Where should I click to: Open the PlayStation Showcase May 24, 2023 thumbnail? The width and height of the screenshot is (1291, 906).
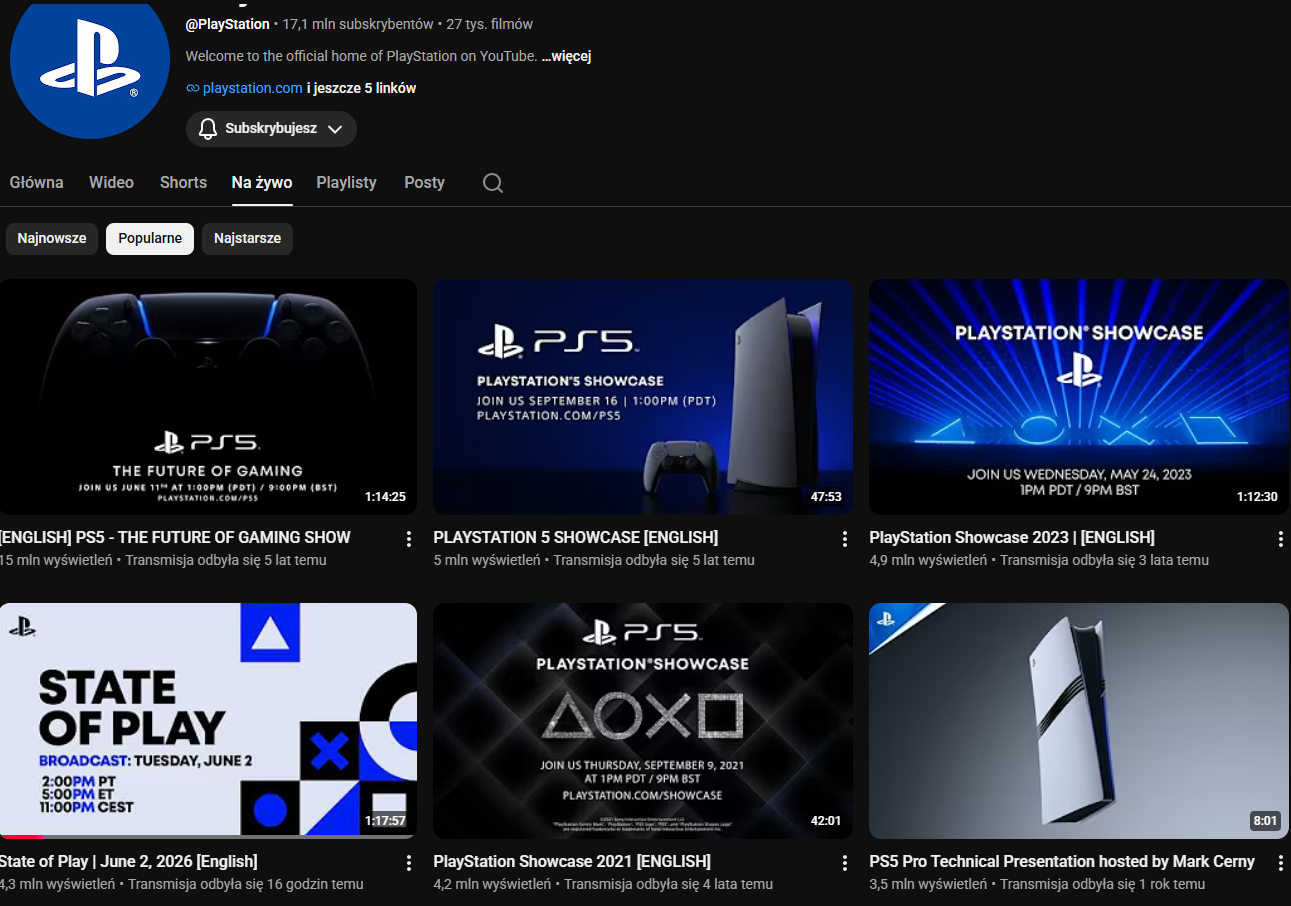tap(1079, 397)
